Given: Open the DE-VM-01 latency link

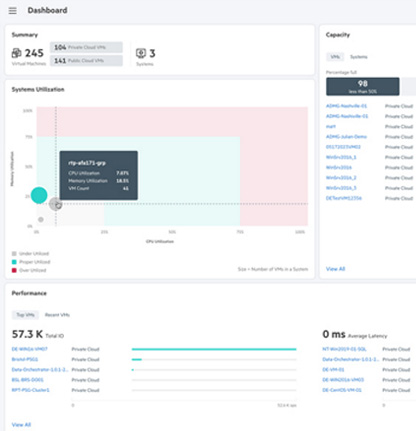Looking at the screenshot, I should (x=333, y=370).
